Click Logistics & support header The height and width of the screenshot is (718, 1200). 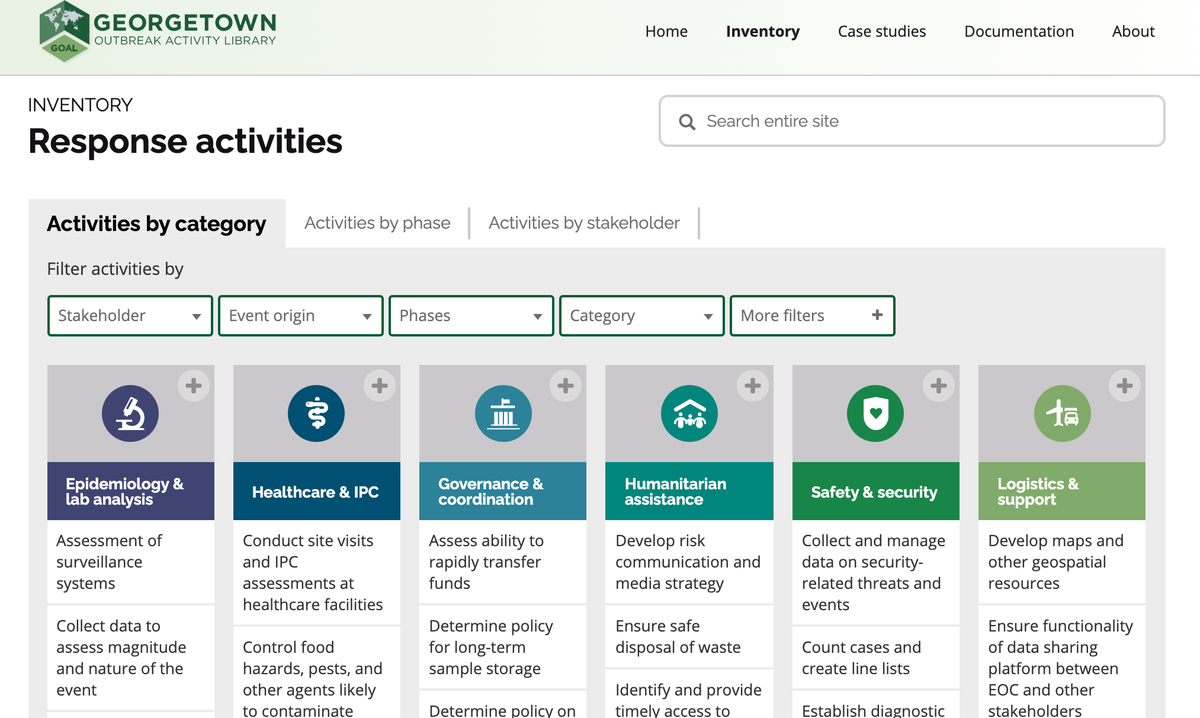1062,491
